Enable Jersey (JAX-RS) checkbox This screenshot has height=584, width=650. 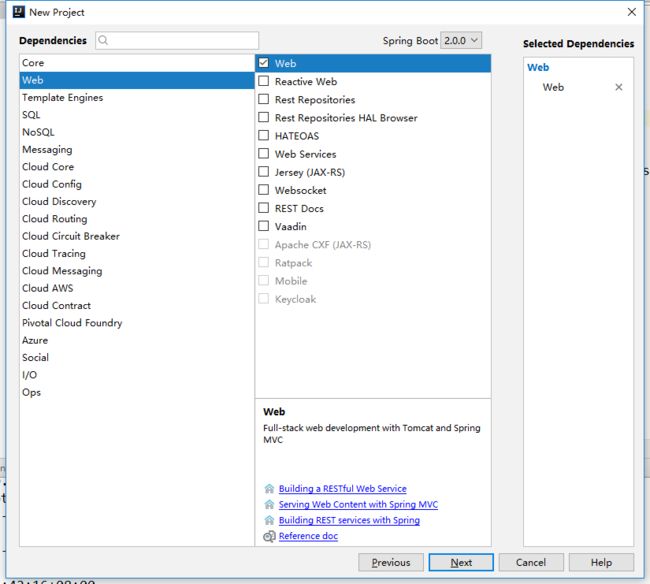pos(264,172)
